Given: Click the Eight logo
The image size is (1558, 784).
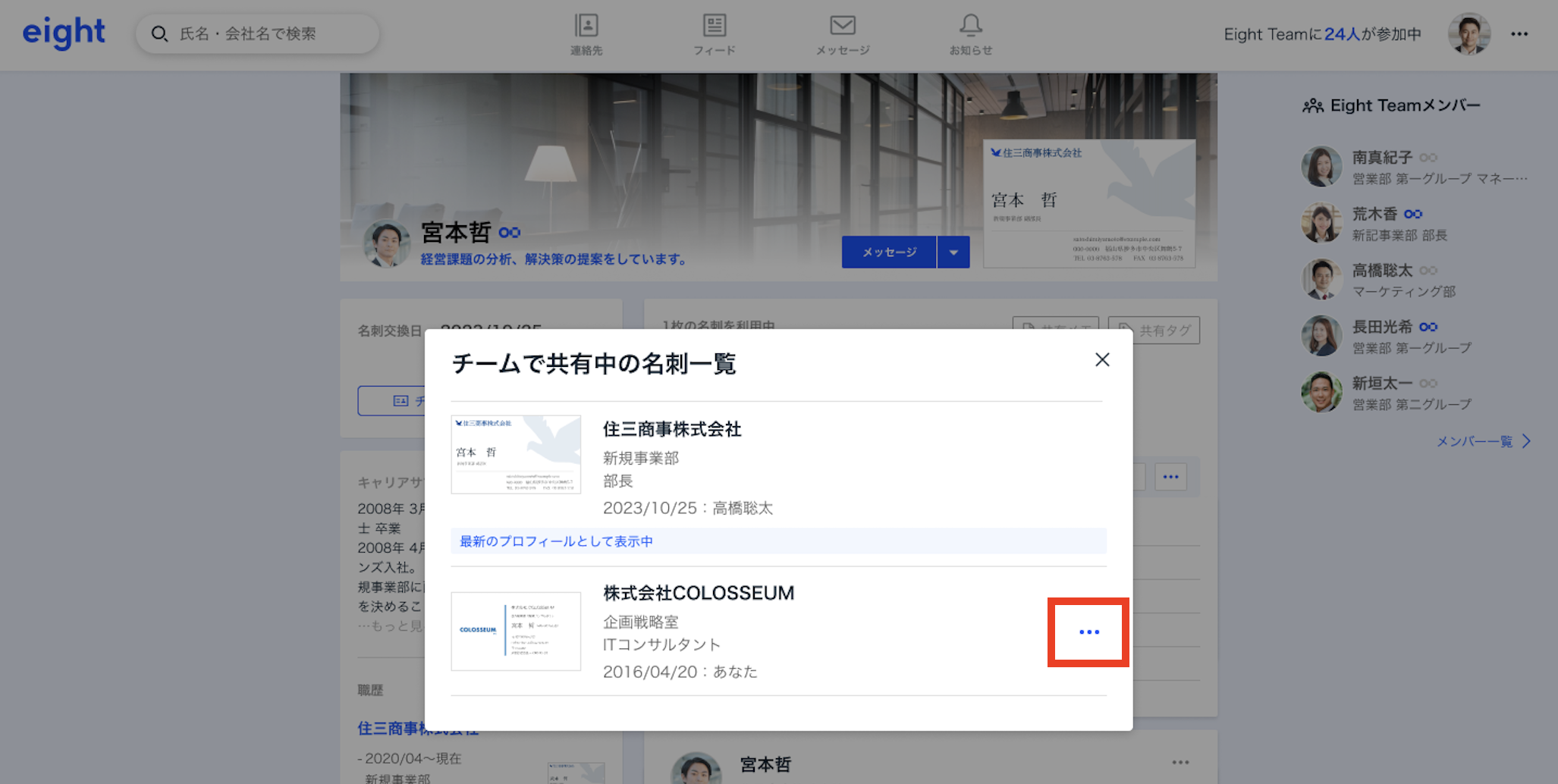Looking at the screenshot, I should [x=64, y=33].
